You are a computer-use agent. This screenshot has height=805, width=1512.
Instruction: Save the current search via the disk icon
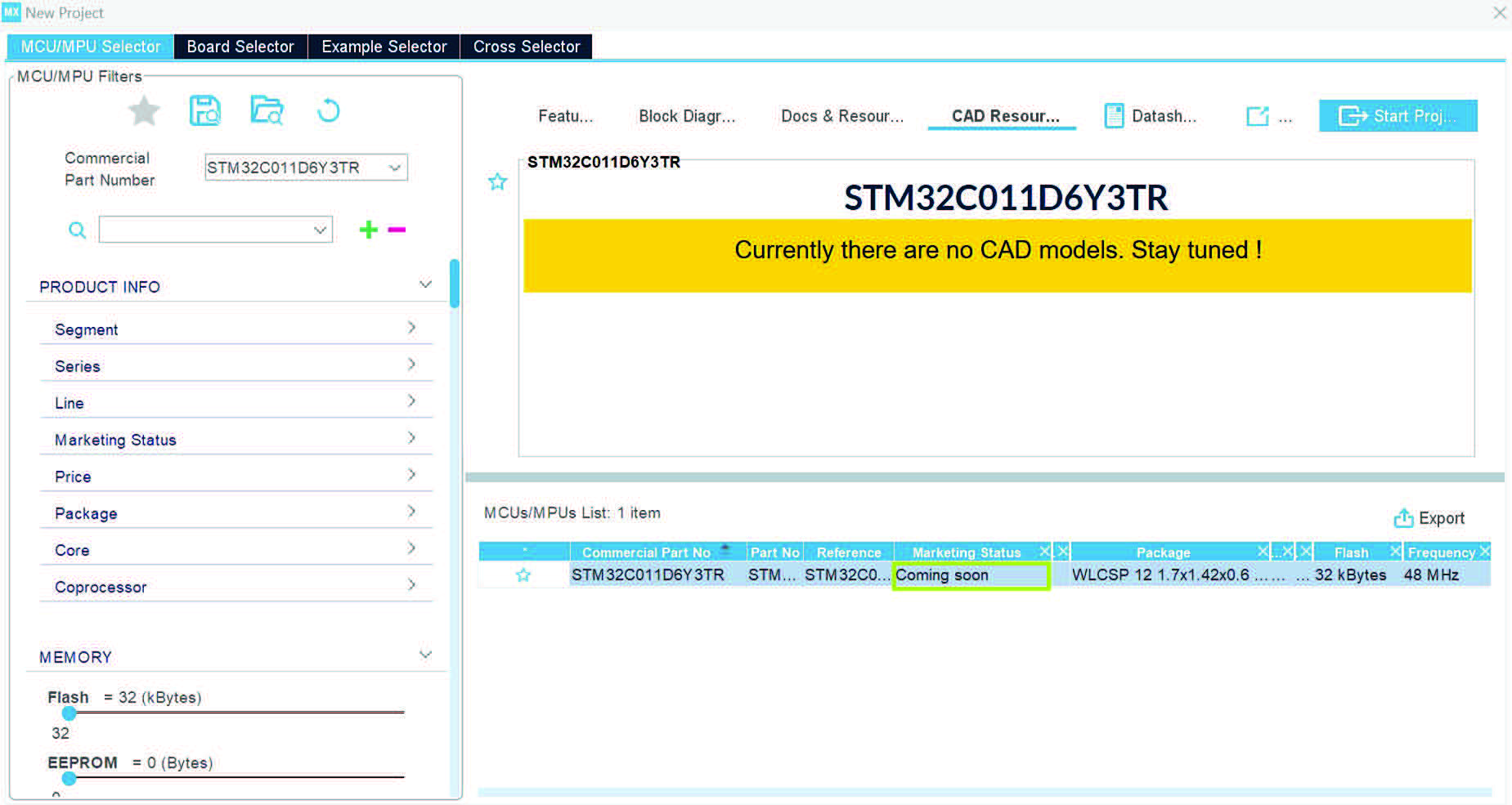tap(204, 110)
